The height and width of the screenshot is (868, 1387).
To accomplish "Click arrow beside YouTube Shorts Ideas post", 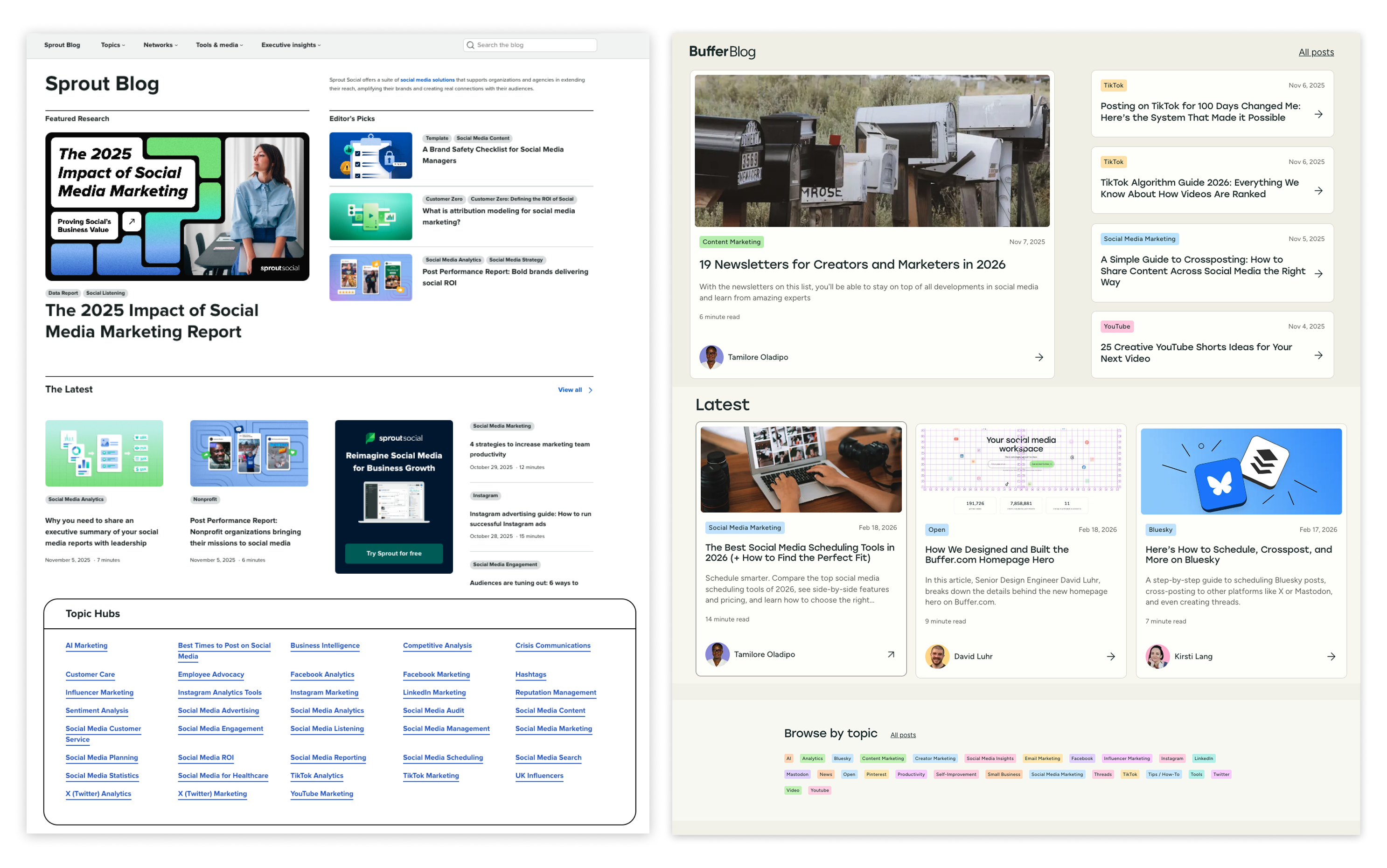I will coord(1319,355).
